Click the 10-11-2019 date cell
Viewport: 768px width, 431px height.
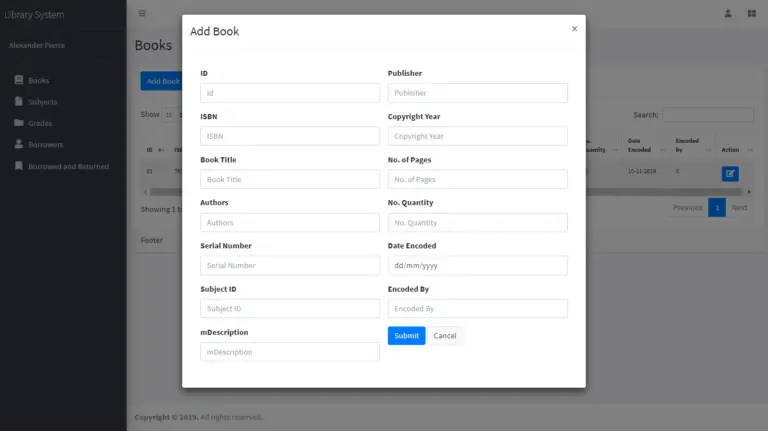642,171
